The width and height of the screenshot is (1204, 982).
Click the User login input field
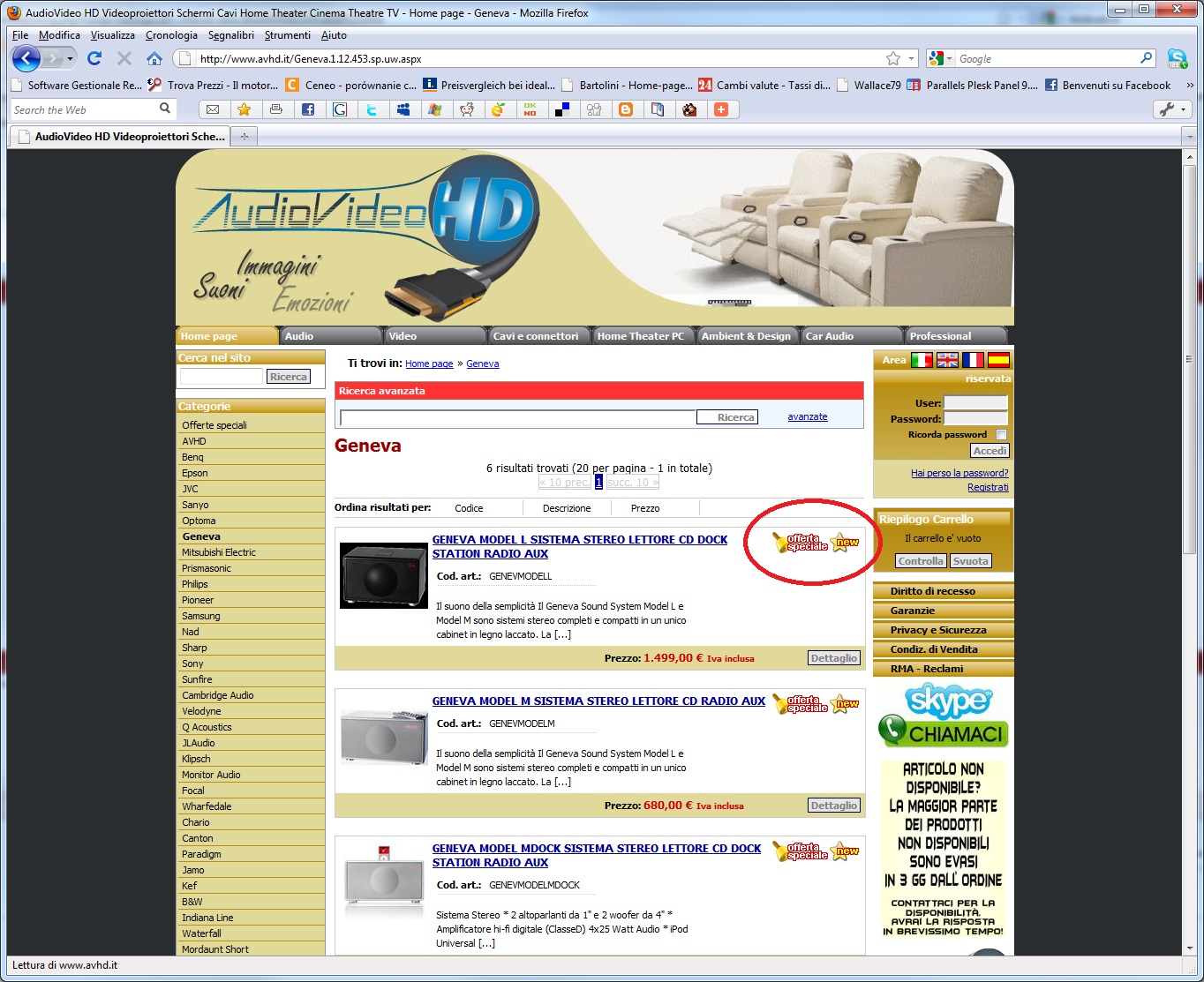(x=975, y=403)
